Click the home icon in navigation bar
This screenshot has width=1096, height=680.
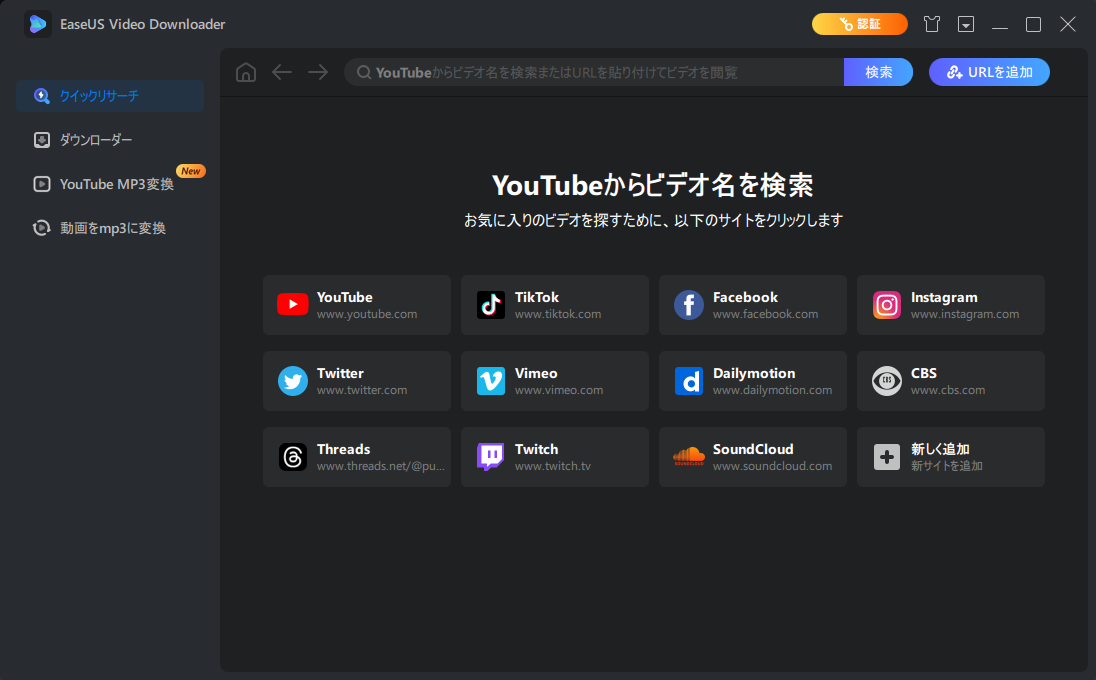pyautogui.click(x=246, y=72)
